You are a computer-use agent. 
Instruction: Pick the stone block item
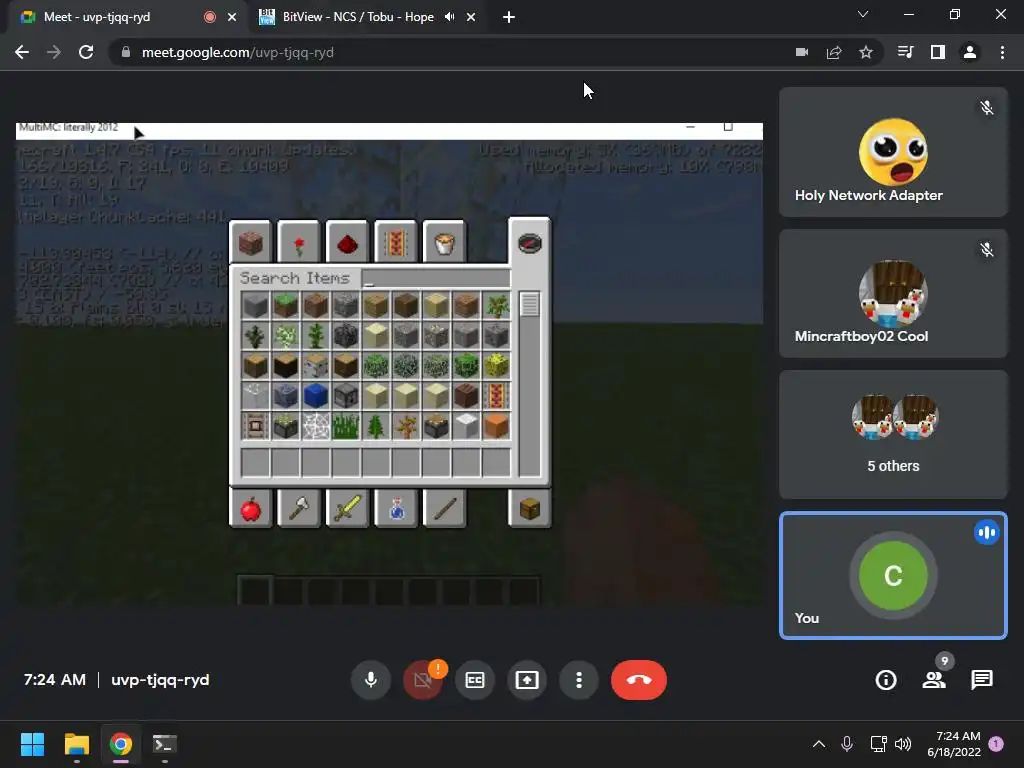[255, 305]
